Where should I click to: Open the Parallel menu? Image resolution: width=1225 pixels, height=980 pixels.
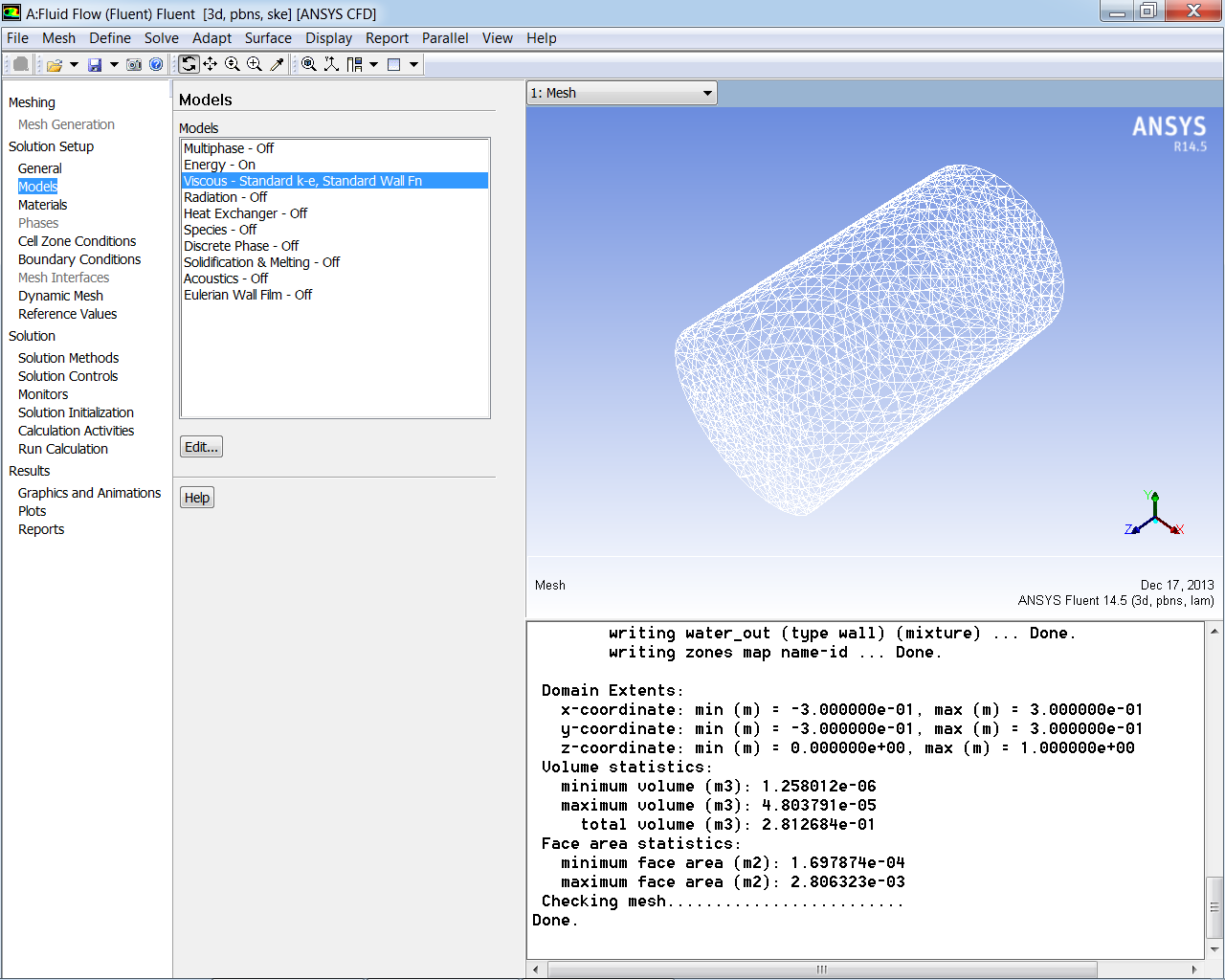[445, 38]
